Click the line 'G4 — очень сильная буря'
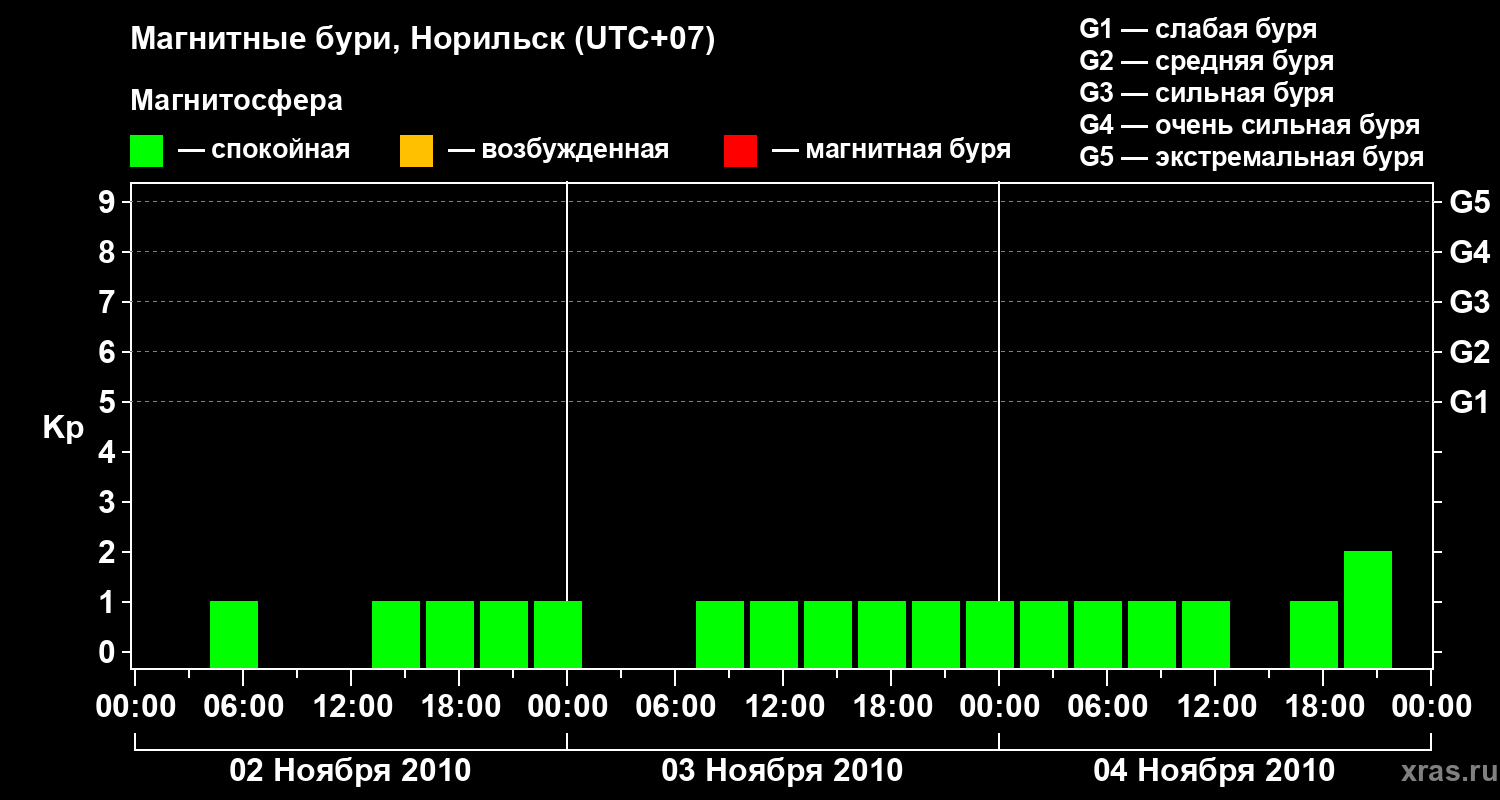Image resolution: width=1500 pixels, height=800 pixels. coord(1249,125)
